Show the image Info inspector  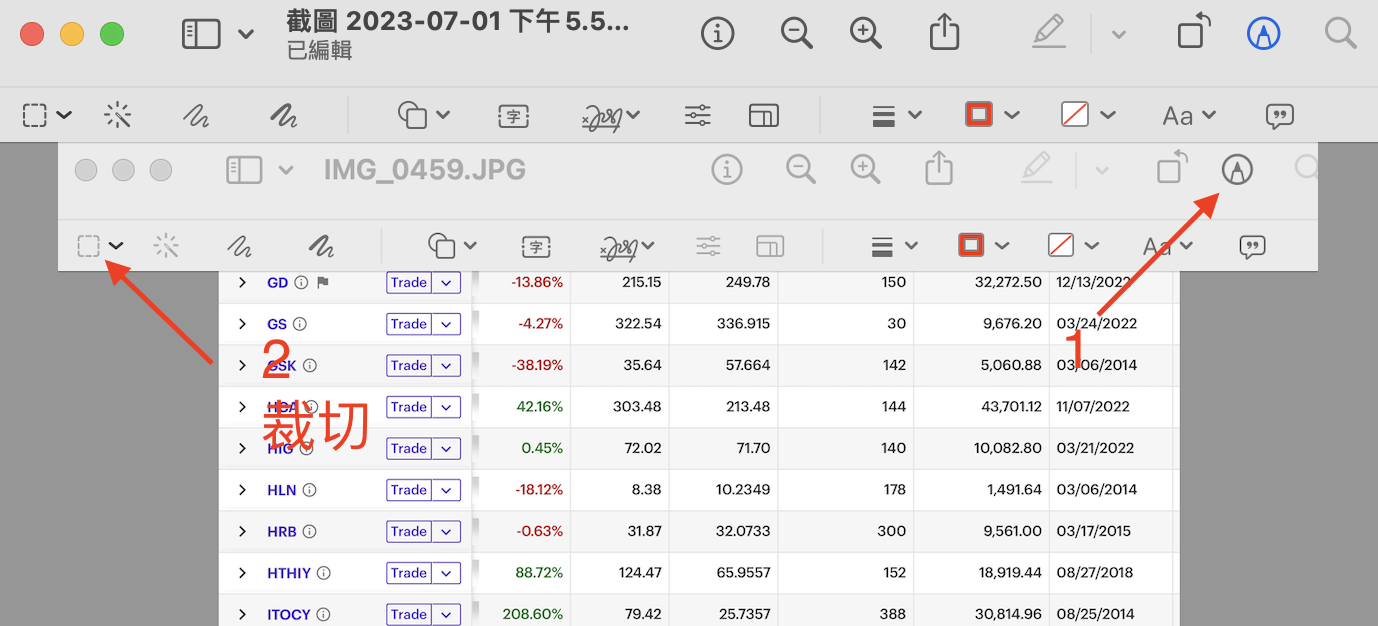pyautogui.click(x=717, y=34)
